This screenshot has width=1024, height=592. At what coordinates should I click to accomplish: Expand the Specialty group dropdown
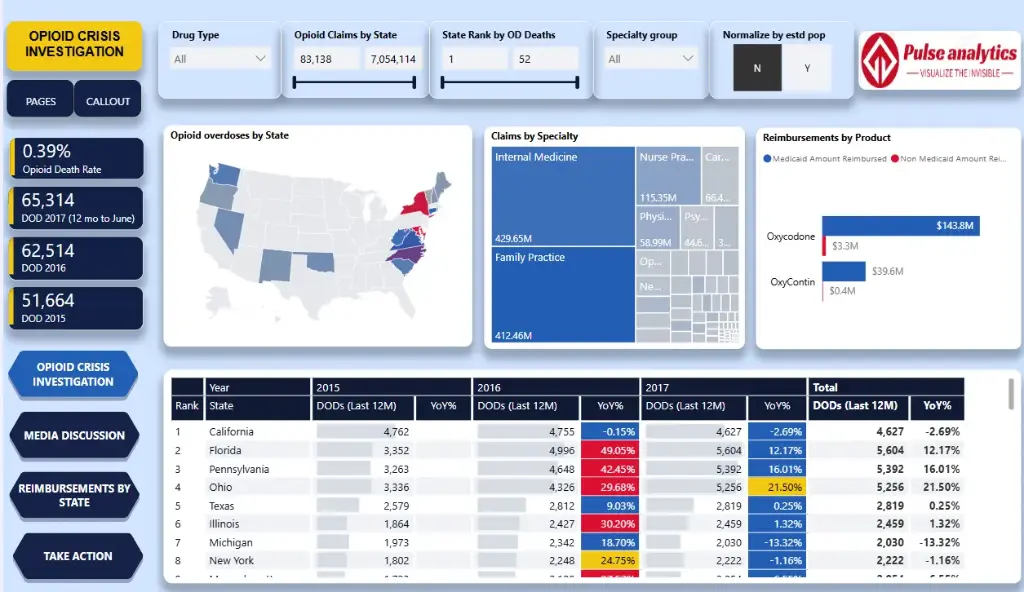click(x=651, y=59)
